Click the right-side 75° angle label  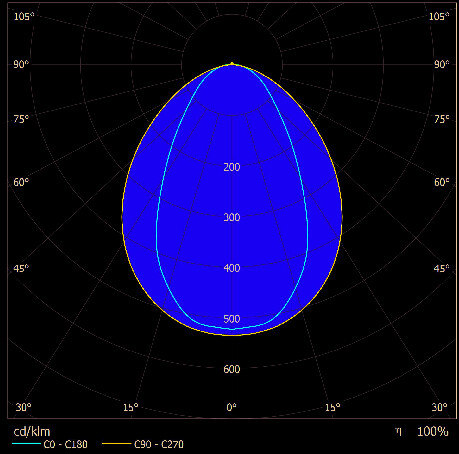(x=441, y=119)
